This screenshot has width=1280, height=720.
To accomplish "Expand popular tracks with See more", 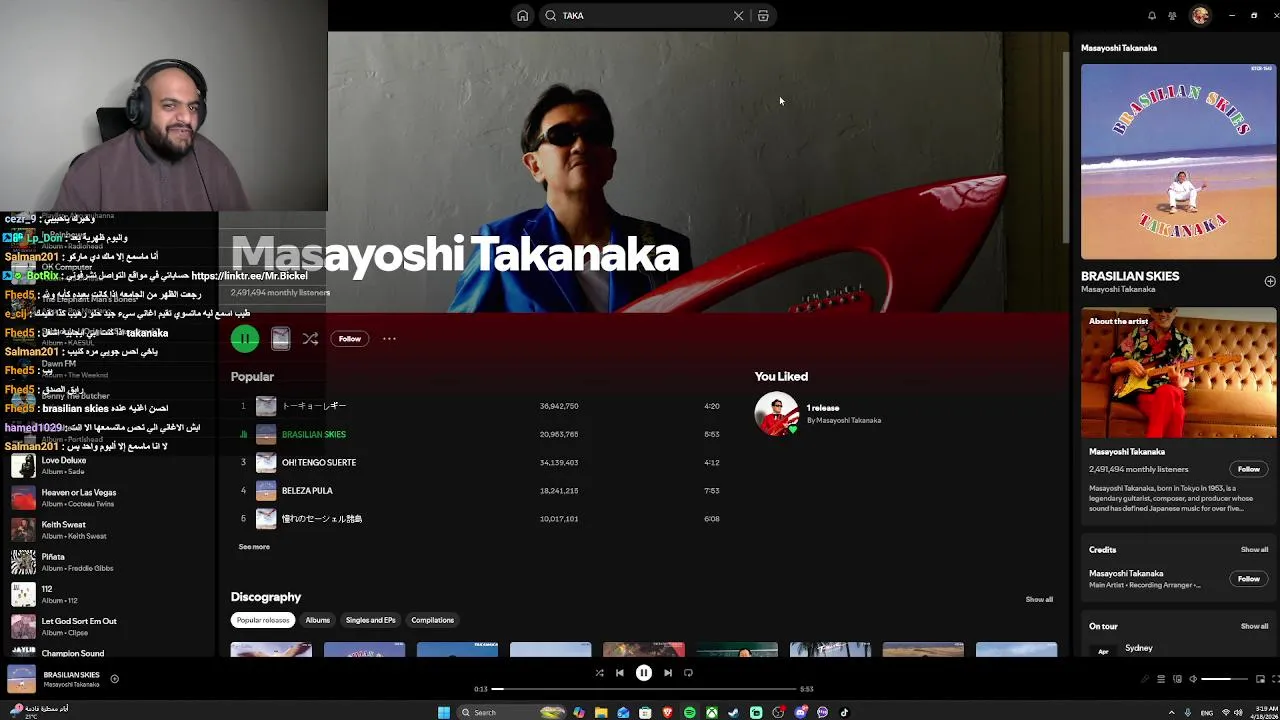I will click(x=254, y=547).
